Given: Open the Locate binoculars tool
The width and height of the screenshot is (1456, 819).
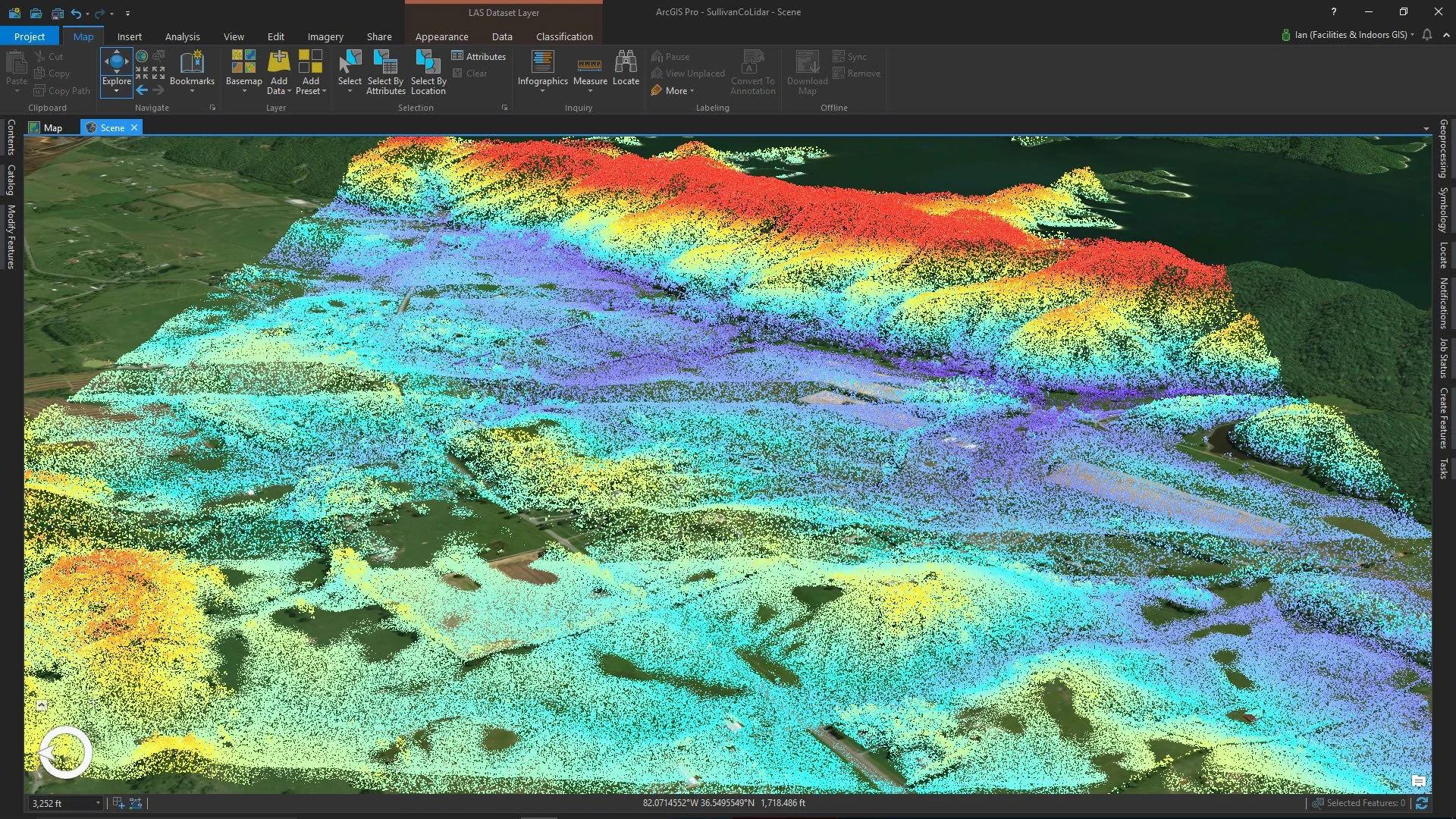Looking at the screenshot, I should pyautogui.click(x=626, y=68).
